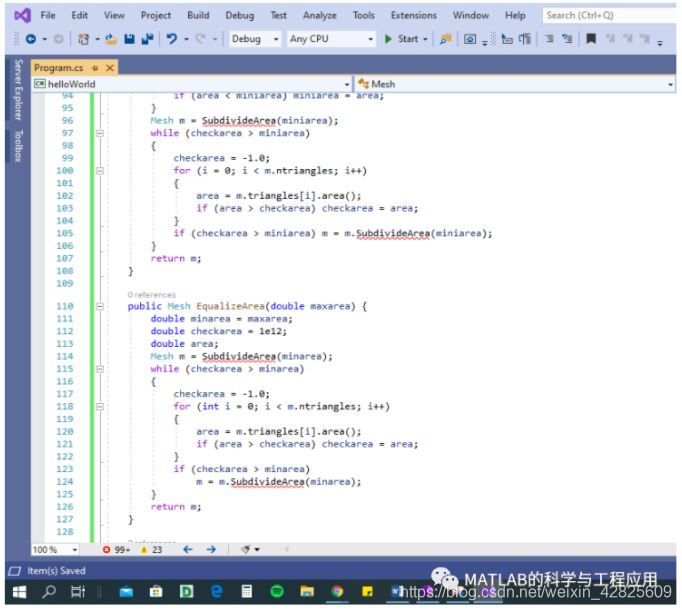This screenshot has width=682, height=611.
Task: Open the Project menu
Action: [x=156, y=16]
